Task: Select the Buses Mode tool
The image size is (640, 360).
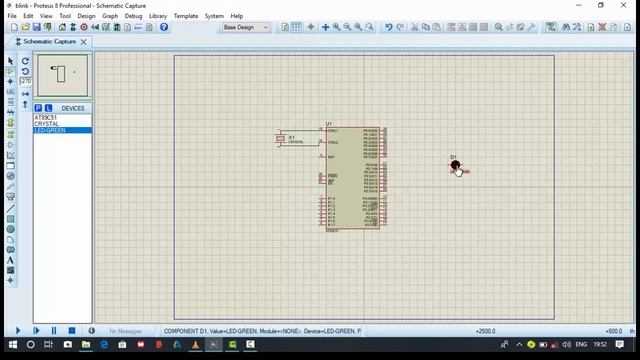Action: [x=11, y=112]
